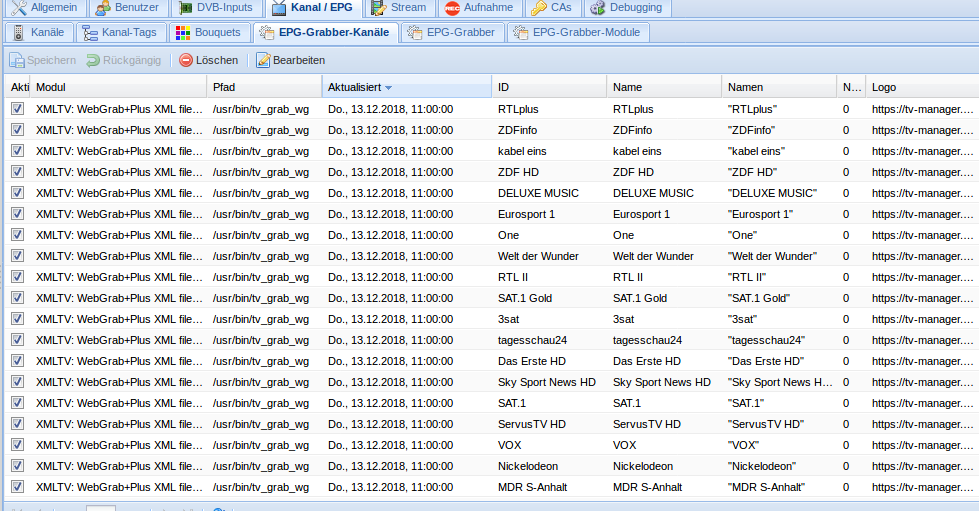Select the ID cell "3sat"
The image size is (979, 511).
[x=509, y=319]
